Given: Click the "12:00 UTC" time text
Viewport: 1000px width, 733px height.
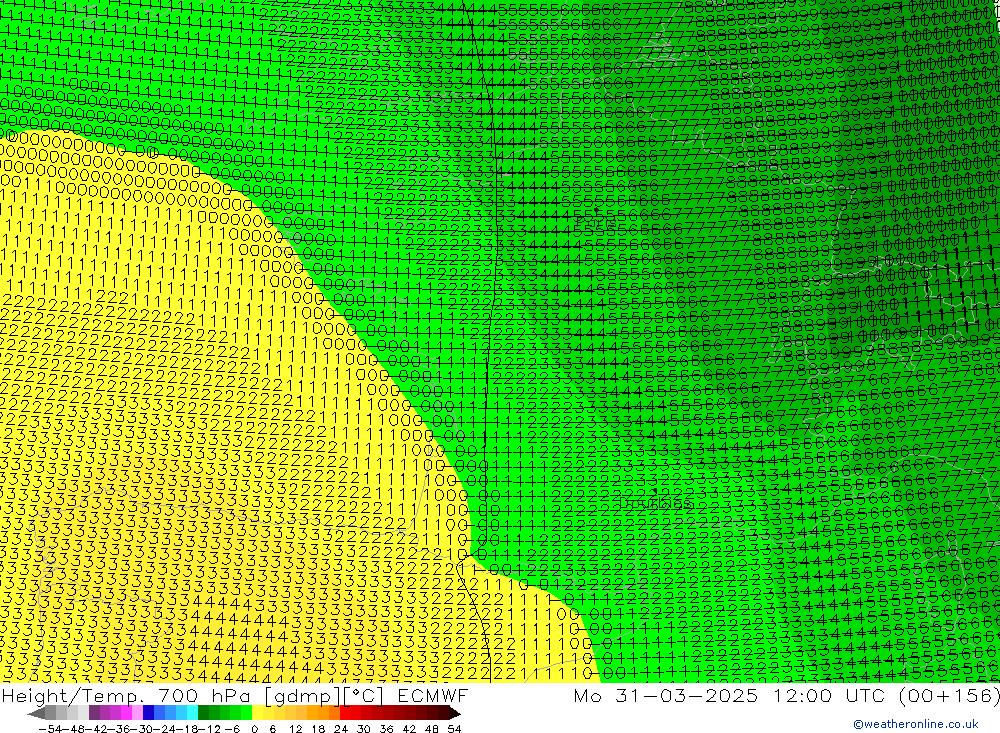Looking at the screenshot, I should point(831,695).
